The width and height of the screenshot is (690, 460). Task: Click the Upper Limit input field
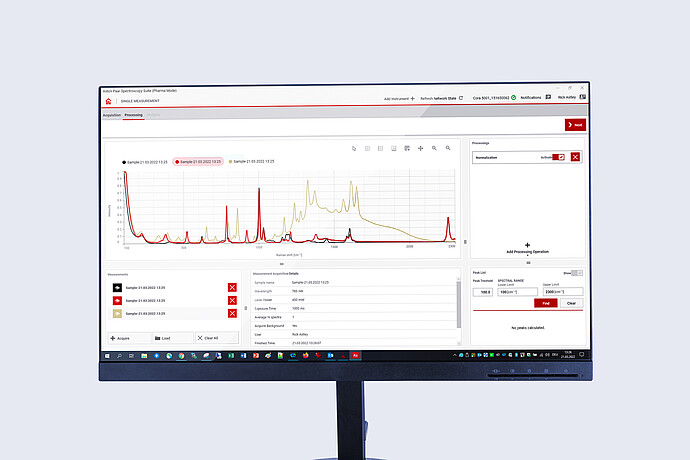[559, 292]
